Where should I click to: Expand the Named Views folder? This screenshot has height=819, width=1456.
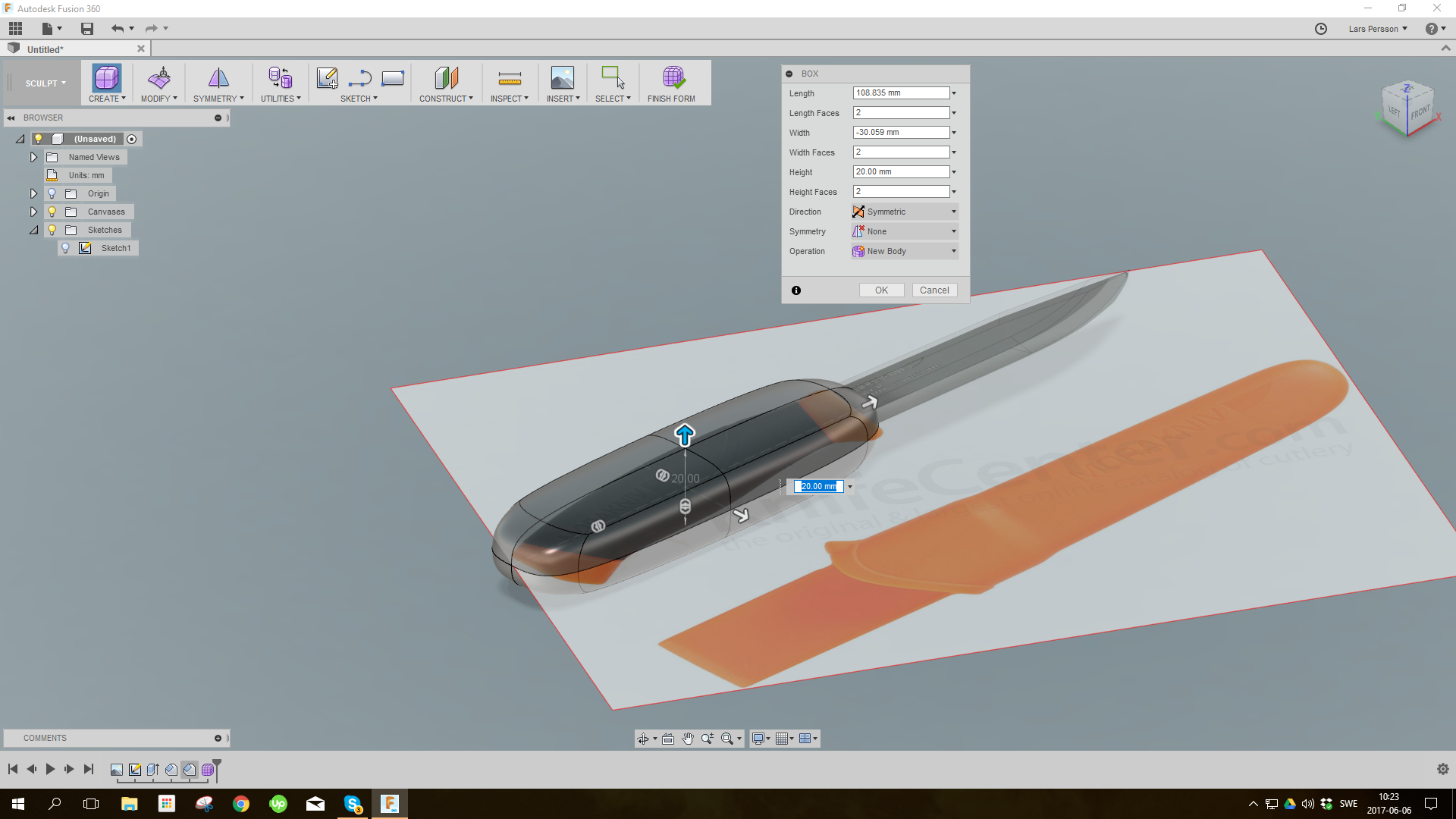[33, 157]
